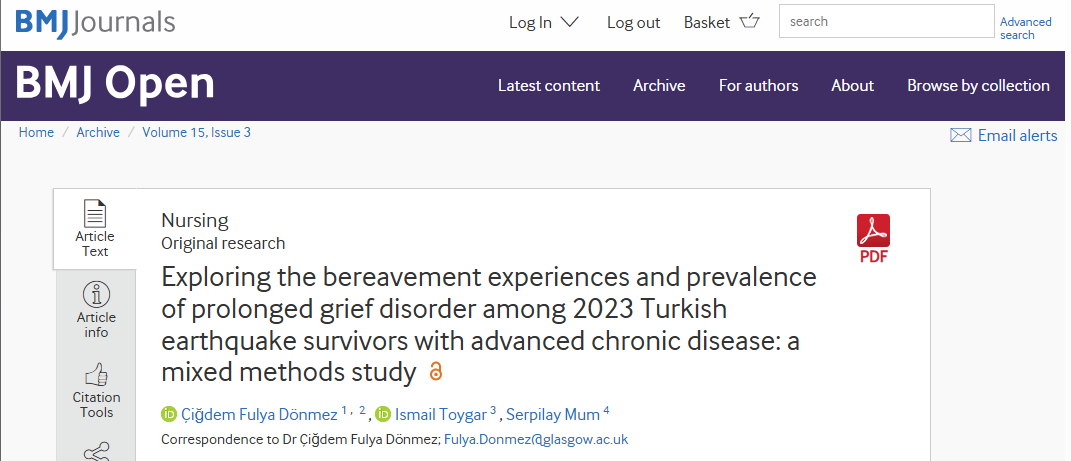
Task: Click the Email alerts envelope icon
Action: click(x=960, y=135)
